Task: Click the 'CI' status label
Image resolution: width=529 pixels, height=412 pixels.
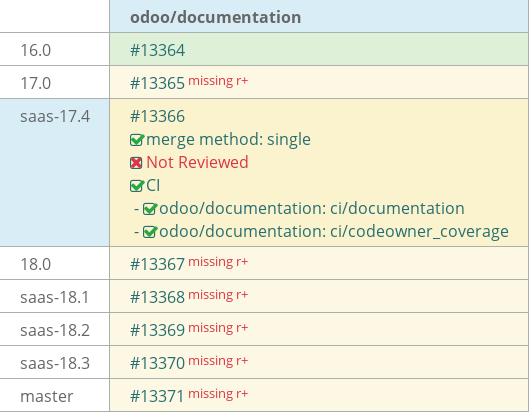Action: click(153, 186)
